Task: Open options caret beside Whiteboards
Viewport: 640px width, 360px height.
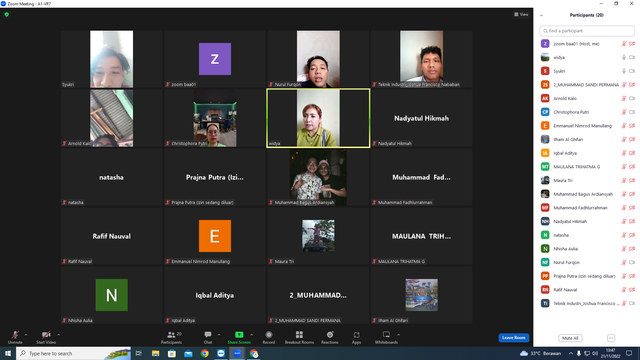Action: 399,335
